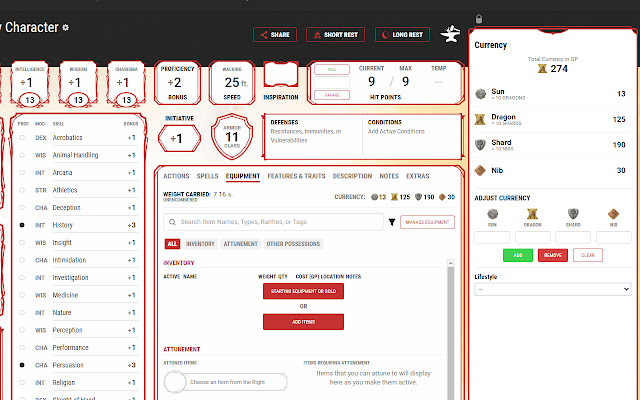Click Shard coin icon under Adjust Currency
The image size is (640, 400).
pos(573,214)
